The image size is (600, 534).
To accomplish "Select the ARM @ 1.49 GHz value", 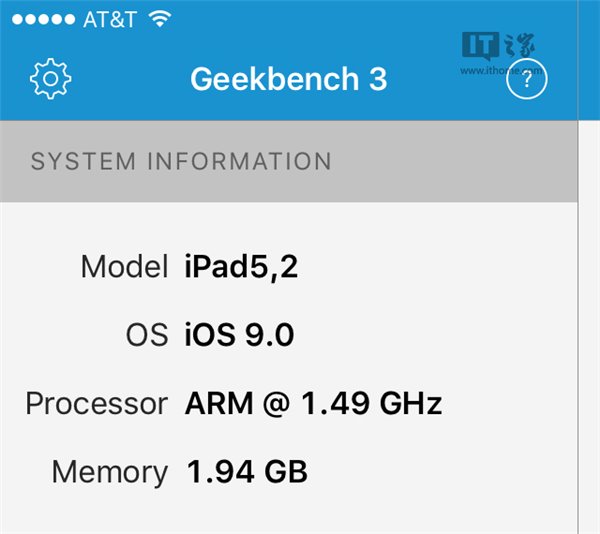I will 313,404.
